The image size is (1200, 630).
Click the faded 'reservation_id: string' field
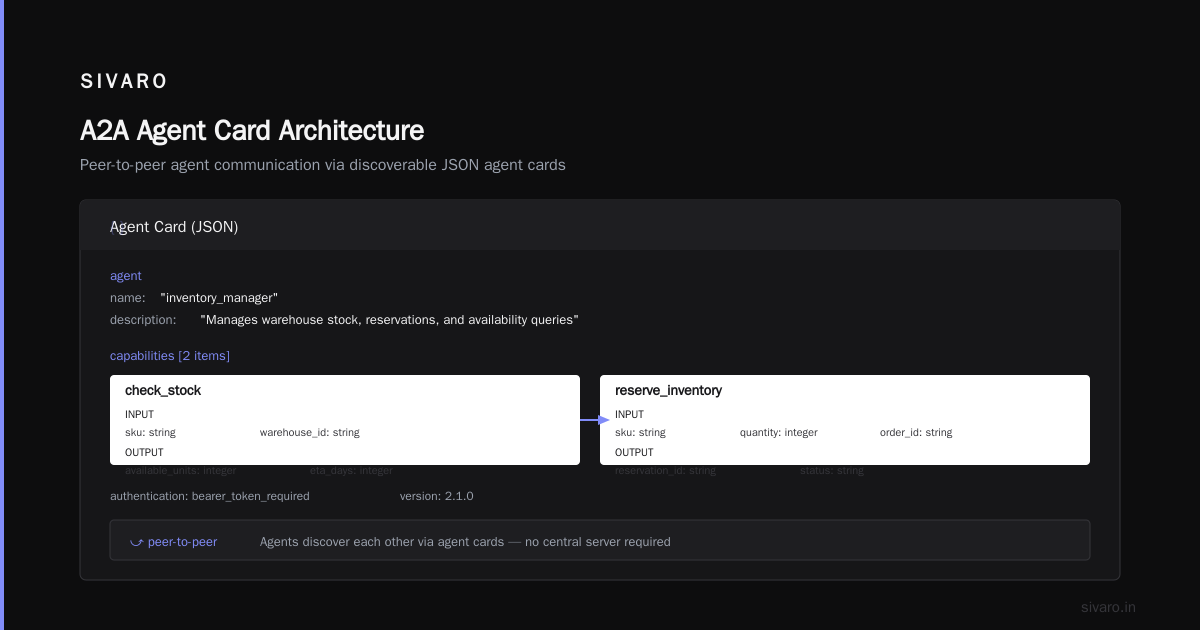coord(665,470)
